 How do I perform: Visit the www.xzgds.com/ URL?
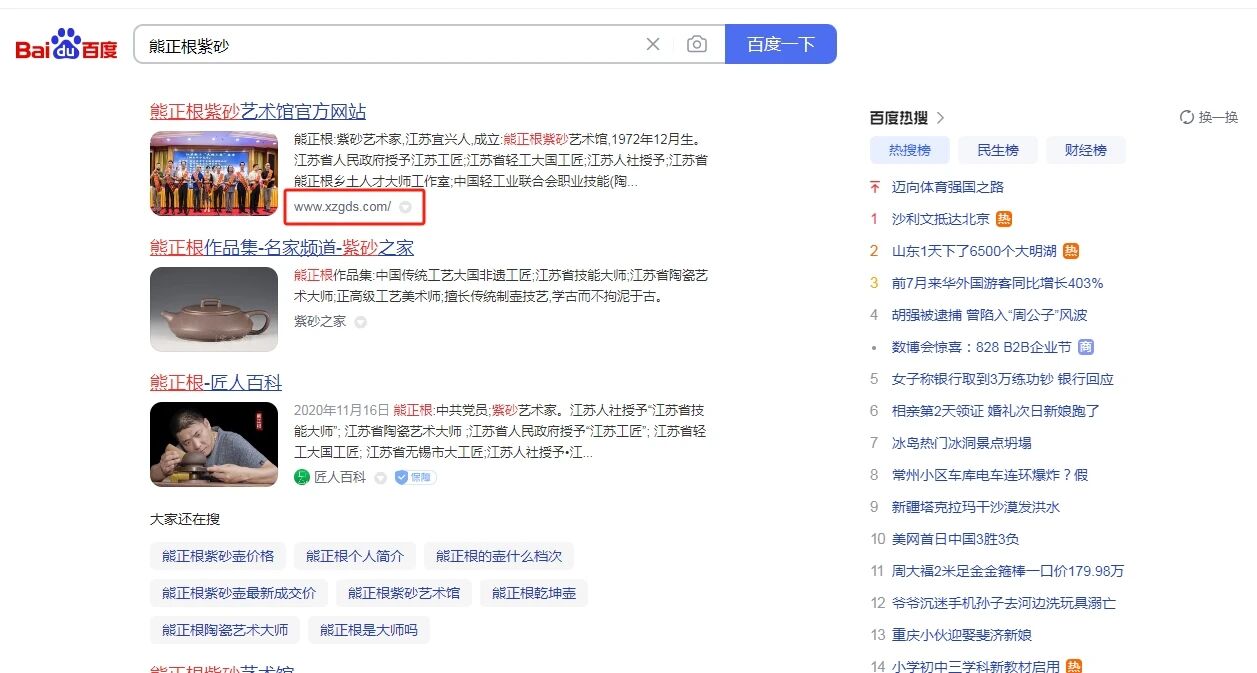coord(342,207)
